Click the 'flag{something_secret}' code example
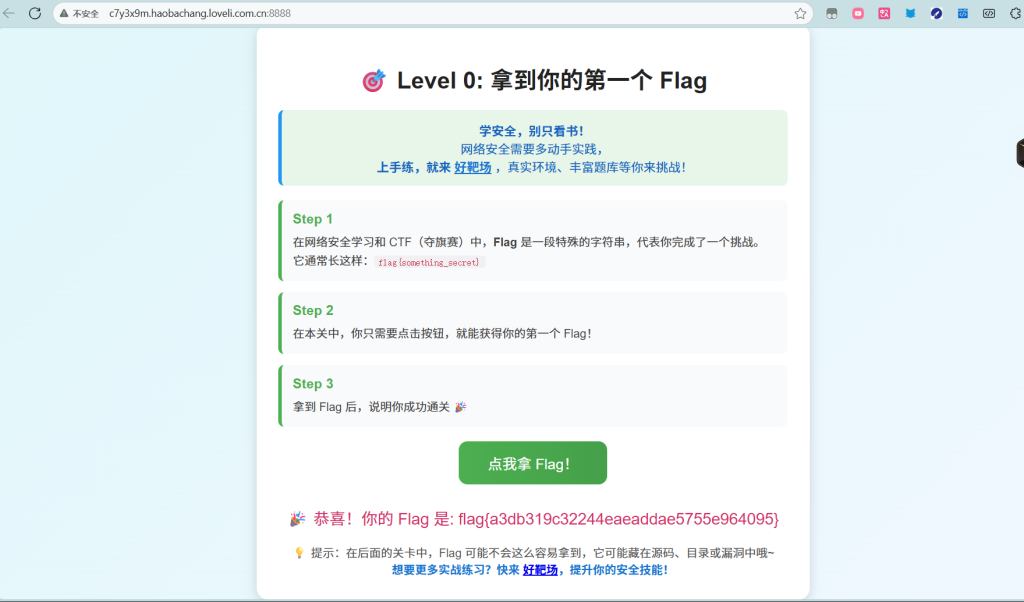This screenshot has width=1024, height=602. click(x=429, y=262)
